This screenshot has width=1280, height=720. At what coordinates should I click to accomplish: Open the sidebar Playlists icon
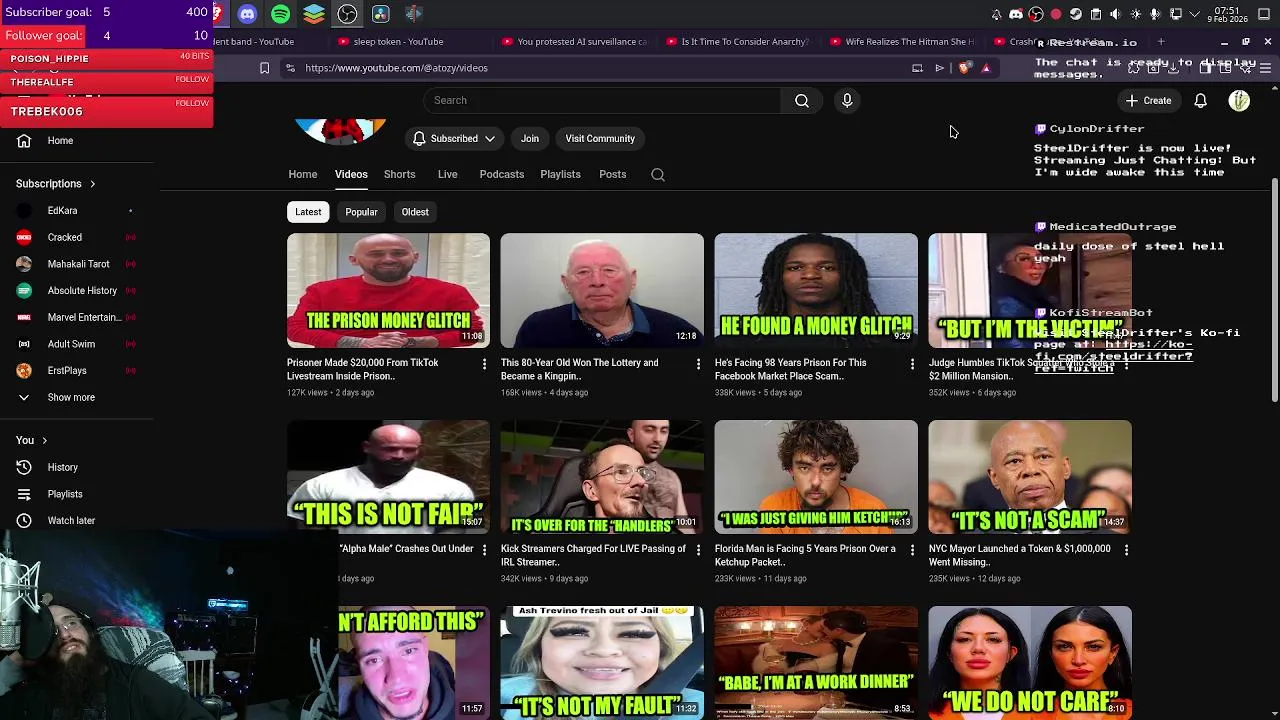point(24,494)
